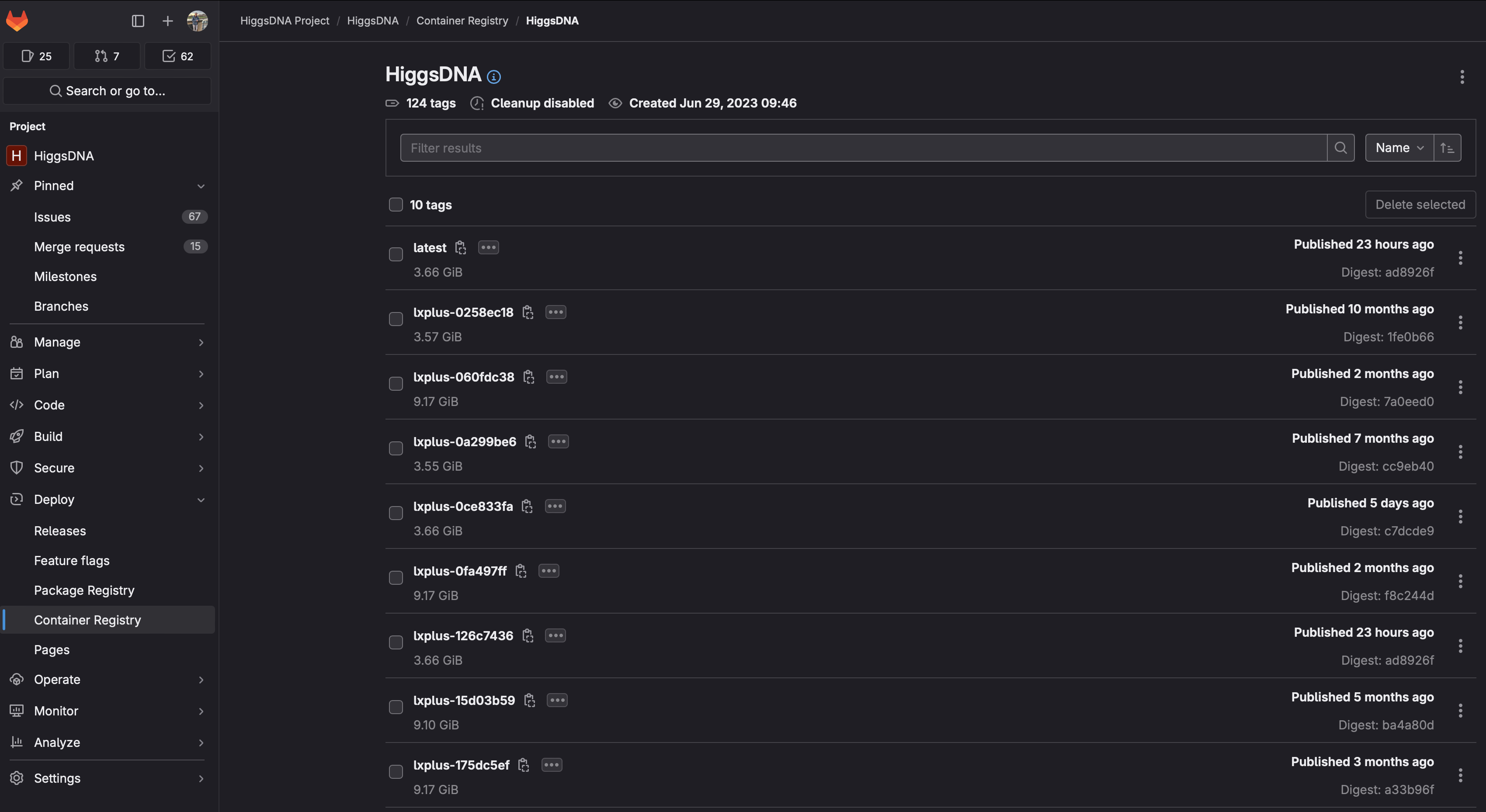The image size is (1486, 812).
Task: Expand details ellipsis for lxplus-0a299be6
Action: click(x=559, y=441)
